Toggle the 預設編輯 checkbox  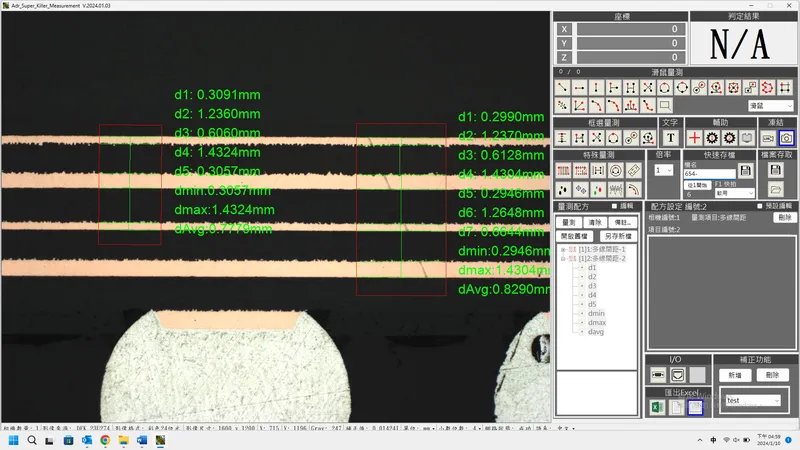[x=760, y=206]
